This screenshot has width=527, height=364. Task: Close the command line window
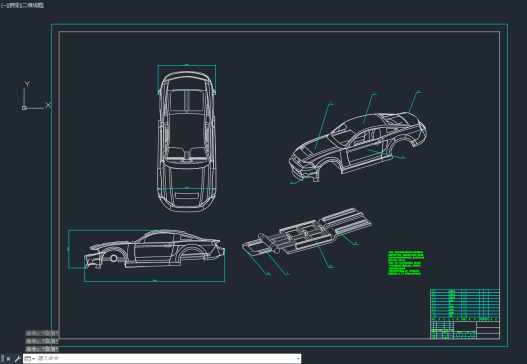[x=8, y=359]
